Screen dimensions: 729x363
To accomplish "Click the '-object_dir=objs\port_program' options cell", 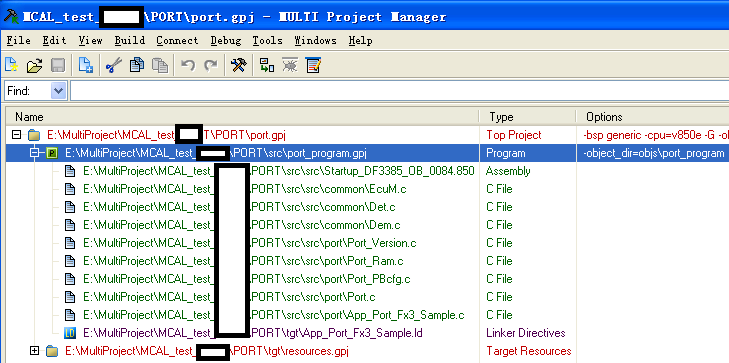I will point(653,153).
